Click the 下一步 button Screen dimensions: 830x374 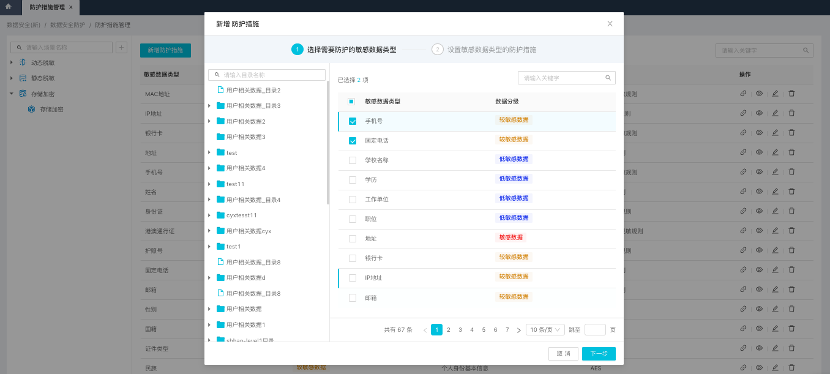click(x=599, y=354)
